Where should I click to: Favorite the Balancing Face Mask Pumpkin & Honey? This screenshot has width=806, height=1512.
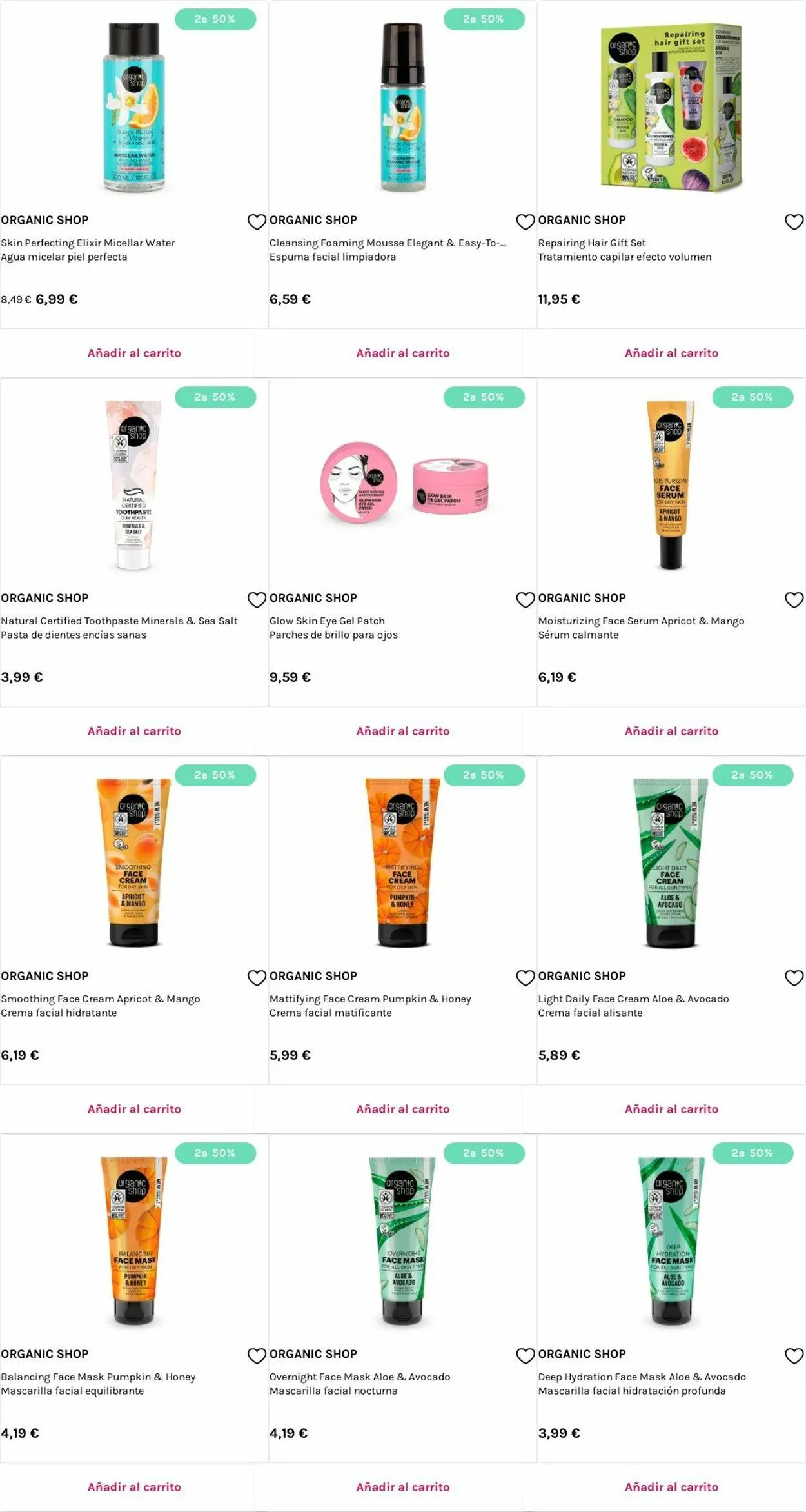pos(257,1356)
